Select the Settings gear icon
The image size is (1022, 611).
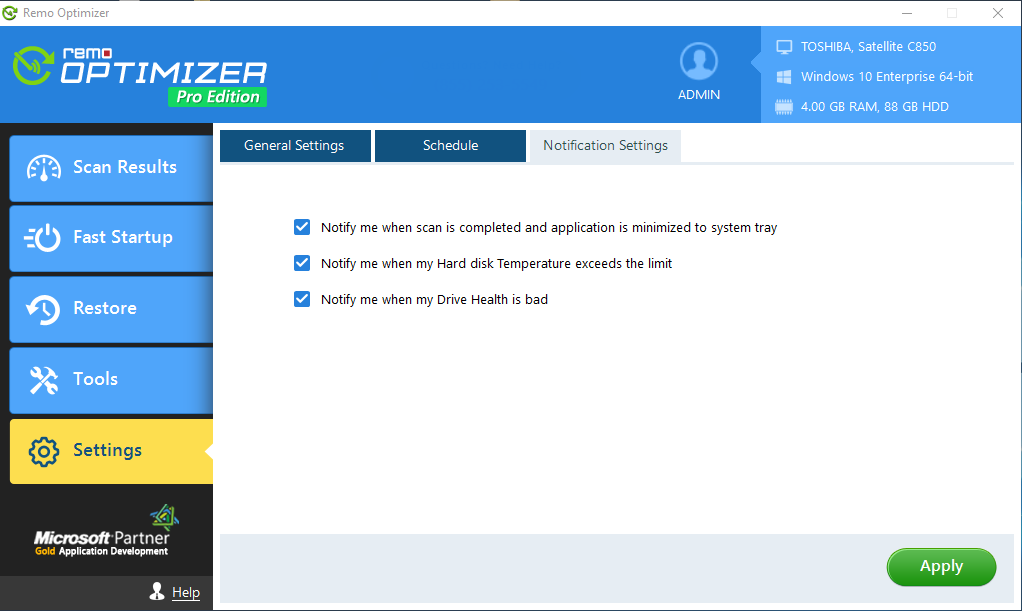(x=42, y=451)
